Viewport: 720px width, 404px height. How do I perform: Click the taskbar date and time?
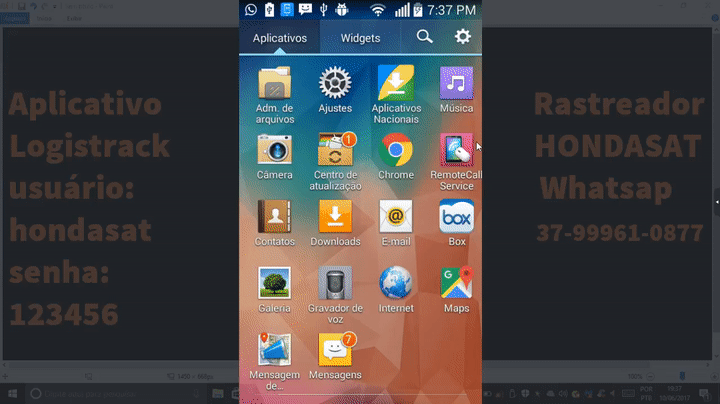pos(674,394)
